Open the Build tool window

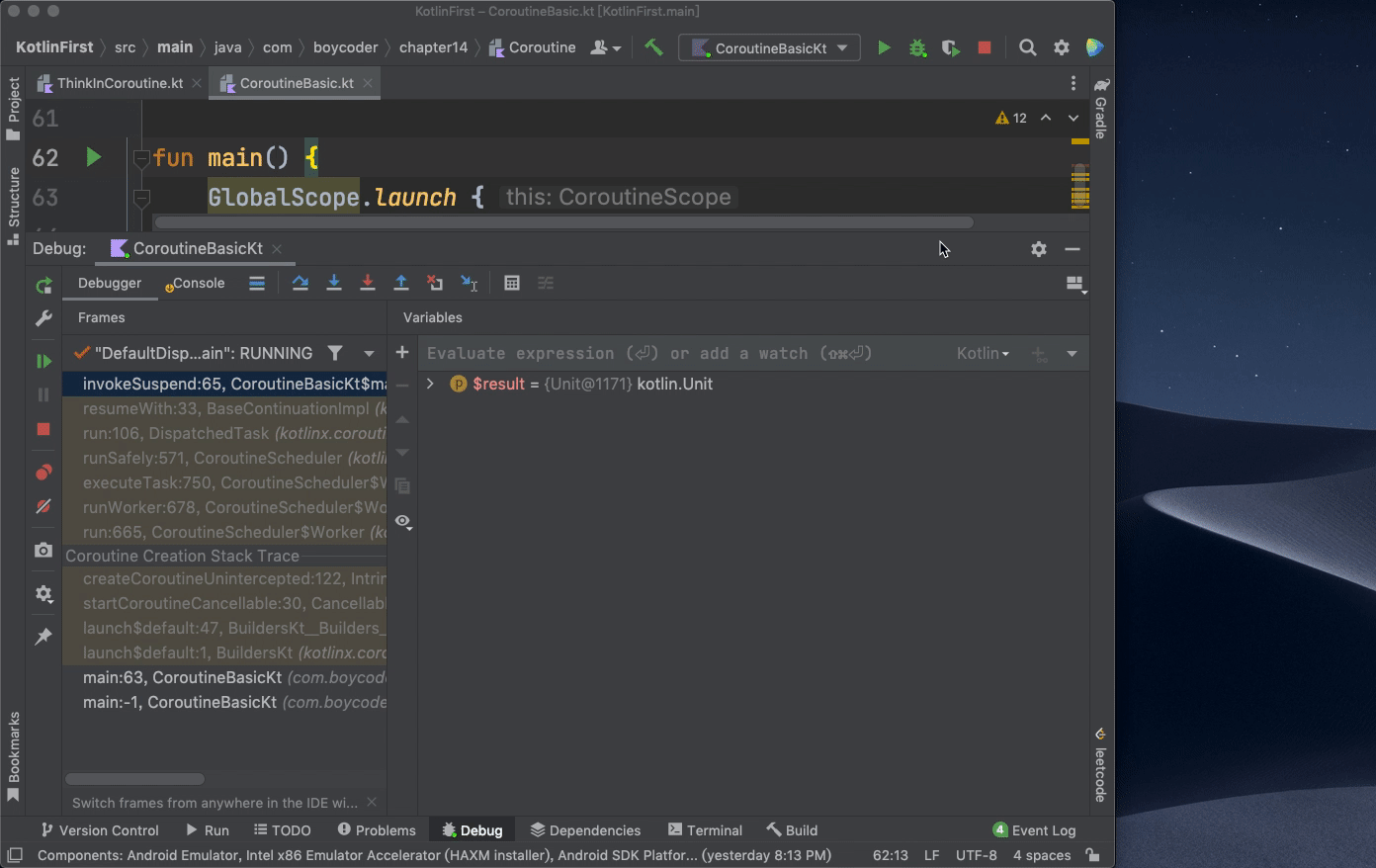792,830
